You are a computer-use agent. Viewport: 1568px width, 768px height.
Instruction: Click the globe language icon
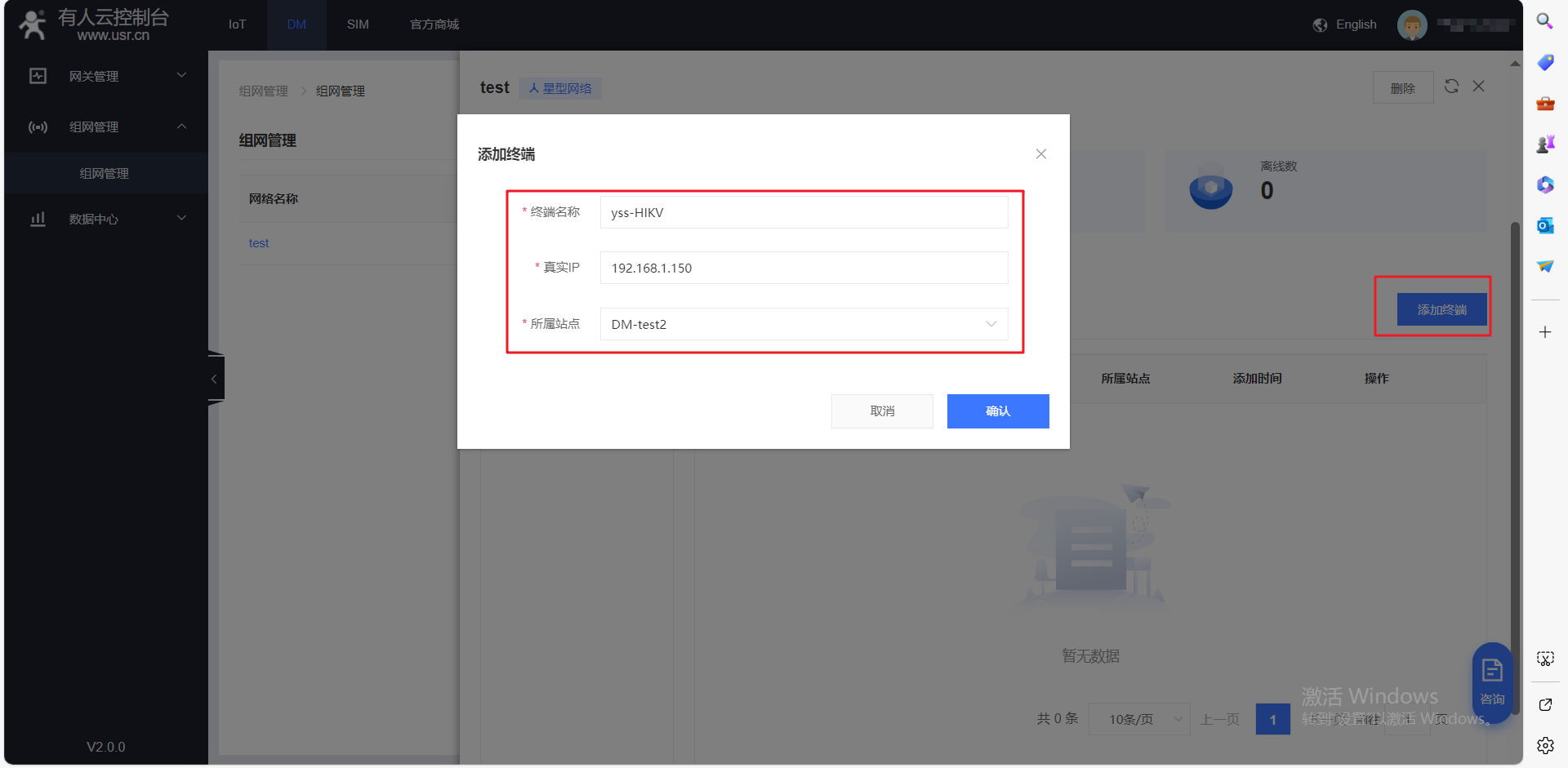[x=1320, y=25]
